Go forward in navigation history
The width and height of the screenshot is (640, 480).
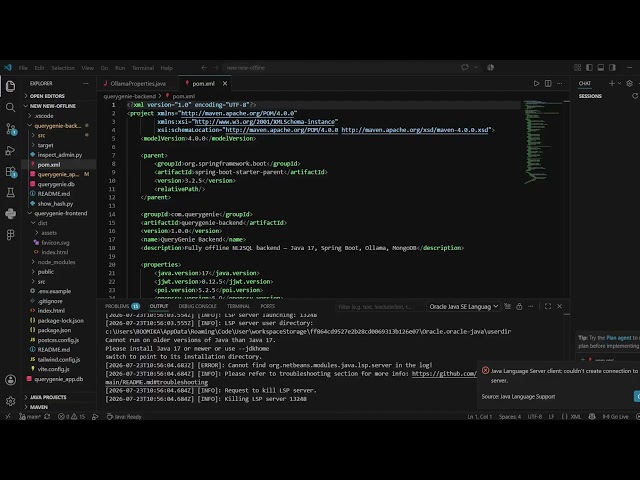(216, 68)
